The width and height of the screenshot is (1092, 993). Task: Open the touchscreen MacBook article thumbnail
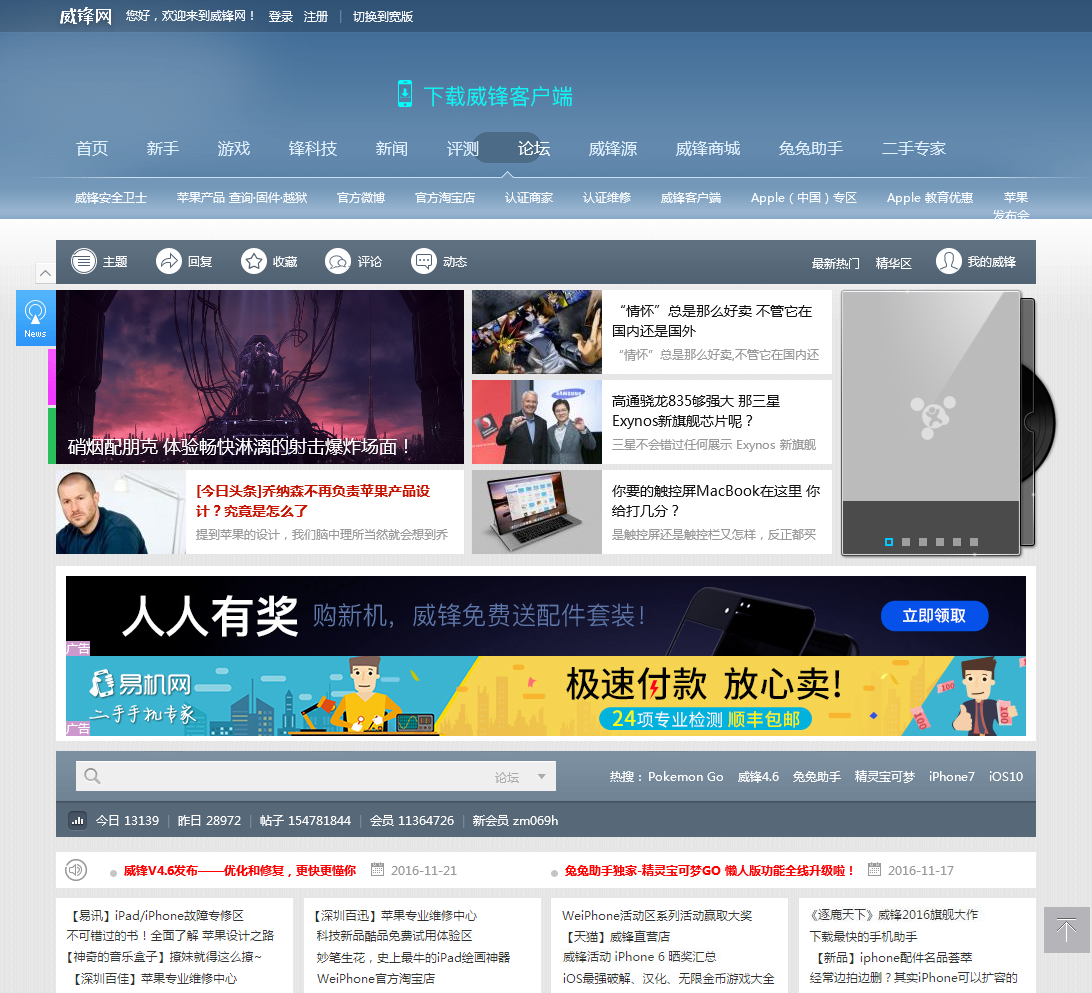(537, 512)
